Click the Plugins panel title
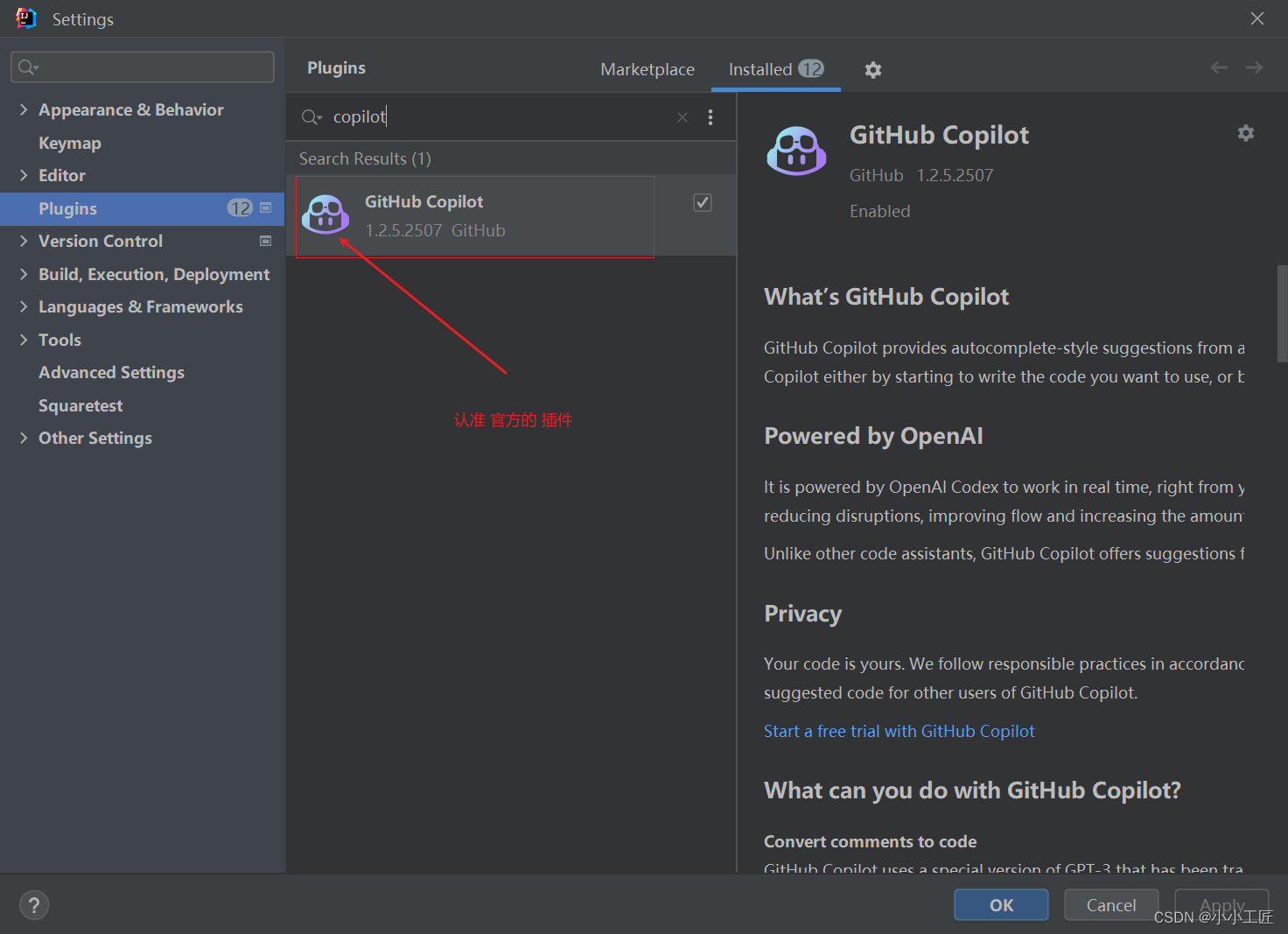 point(336,68)
